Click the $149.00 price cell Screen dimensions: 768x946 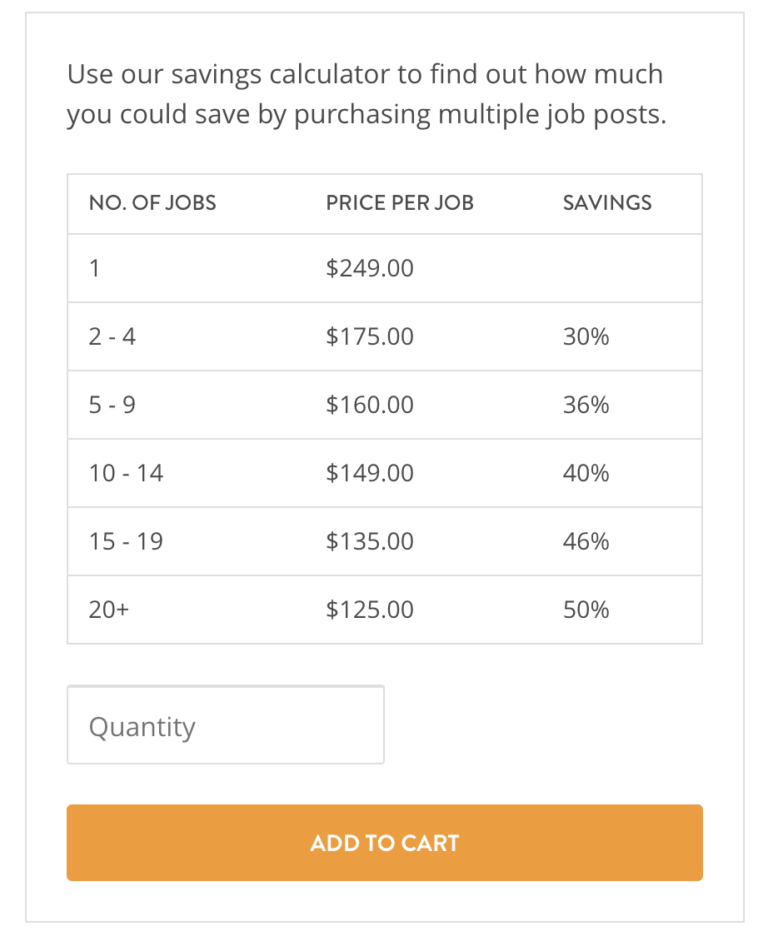[x=369, y=473]
